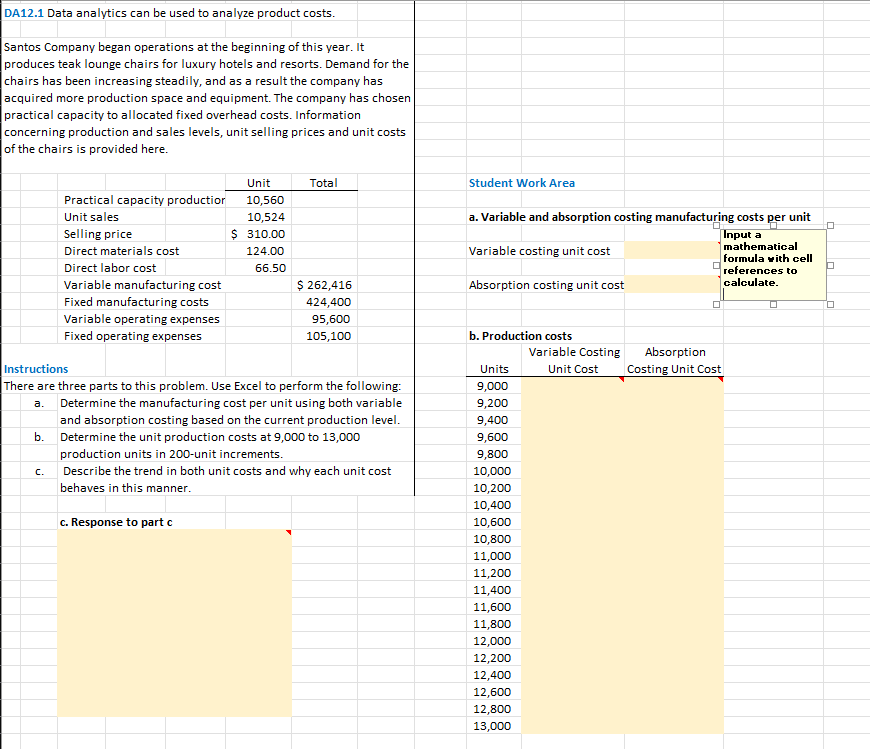Click the Units column header under Production costs

[492, 369]
